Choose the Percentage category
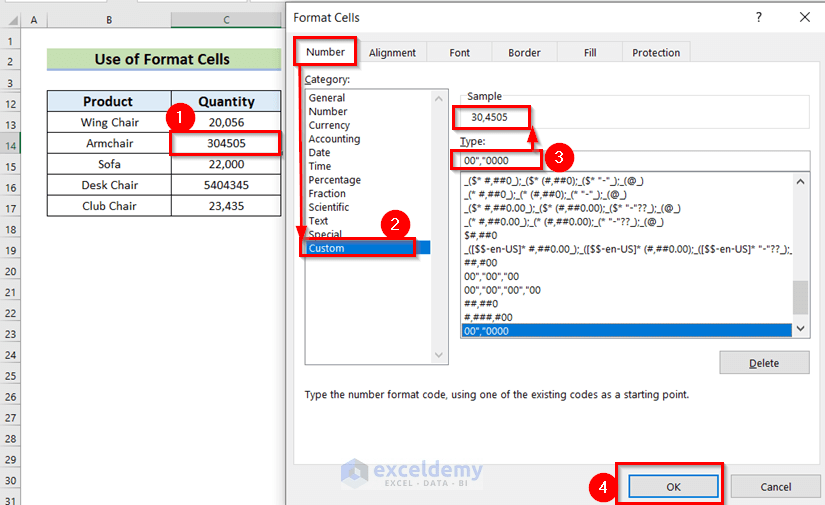The height and width of the screenshot is (505, 825). (335, 180)
